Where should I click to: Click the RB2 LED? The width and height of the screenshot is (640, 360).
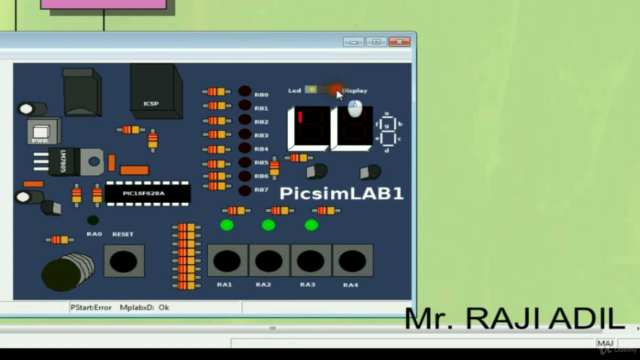click(244, 120)
